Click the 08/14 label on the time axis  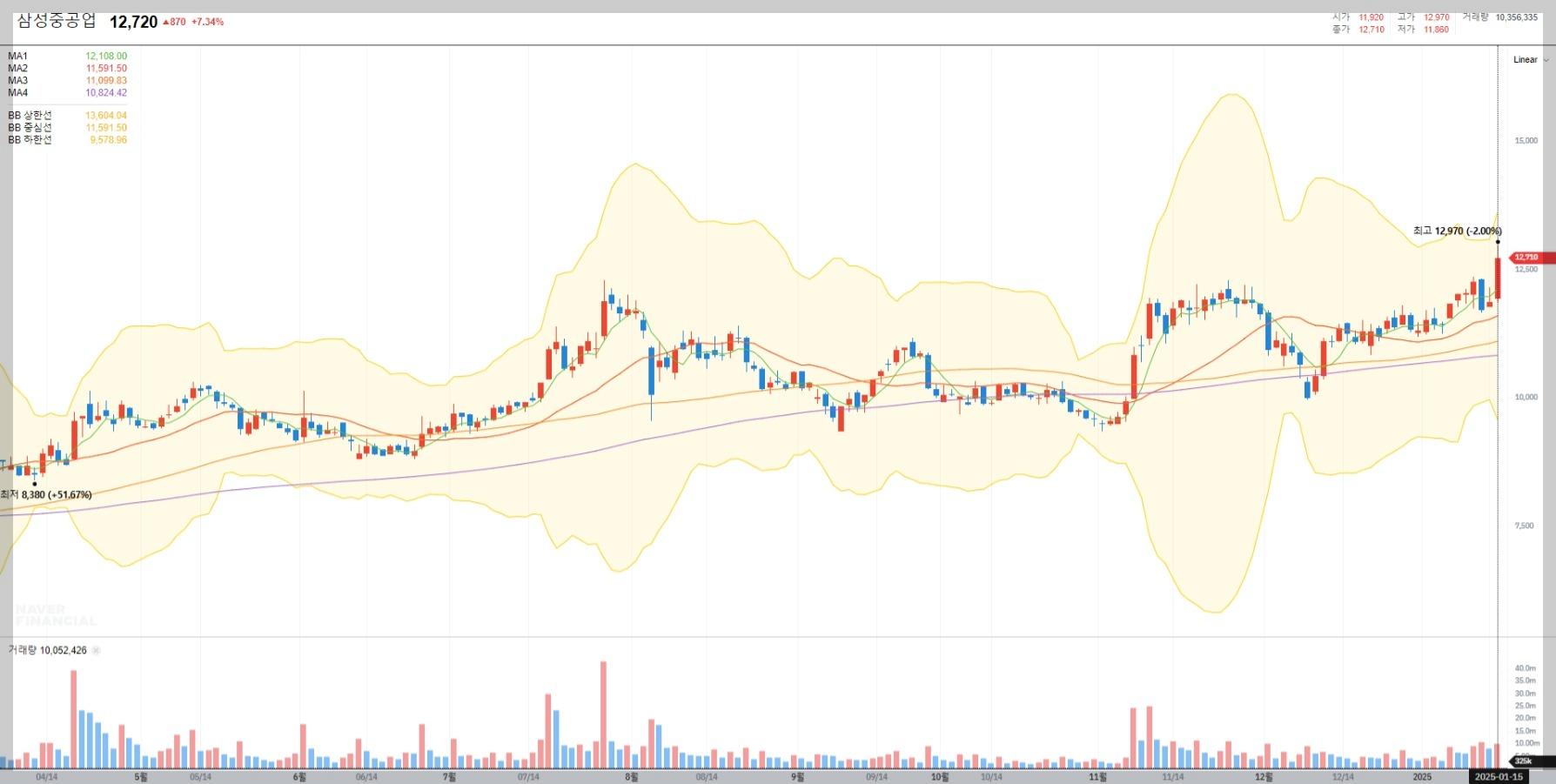point(707,777)
